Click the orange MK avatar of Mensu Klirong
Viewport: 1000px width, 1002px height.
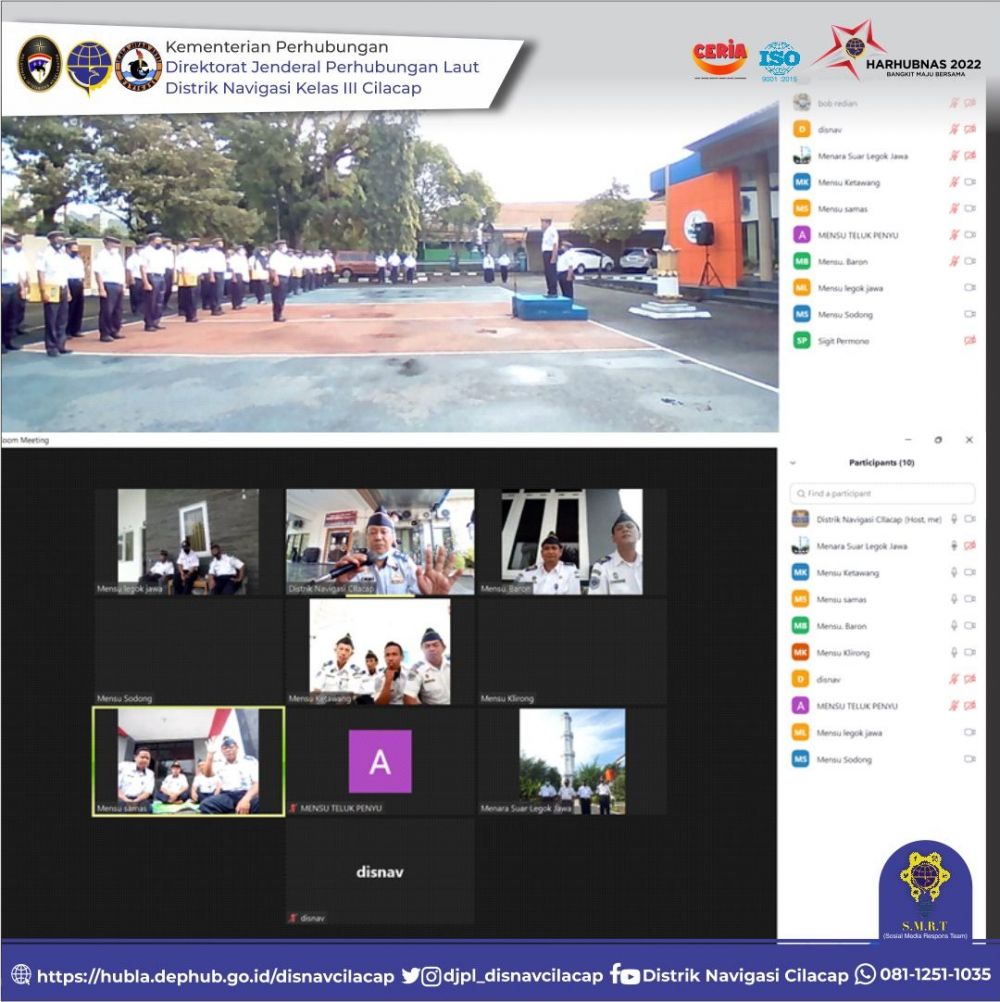[801, 652]
